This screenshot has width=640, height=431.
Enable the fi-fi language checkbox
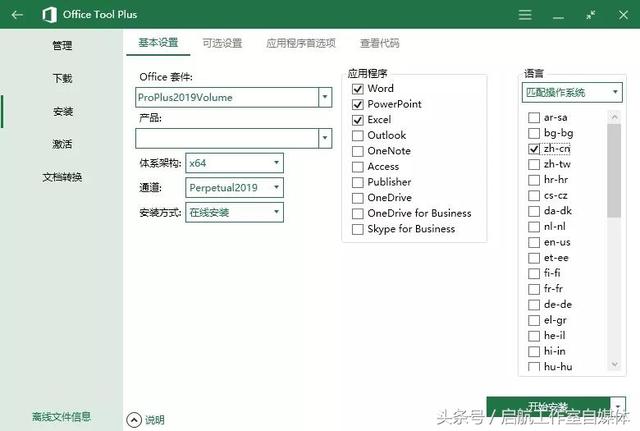pyautogui.click(x=534, y=273)
